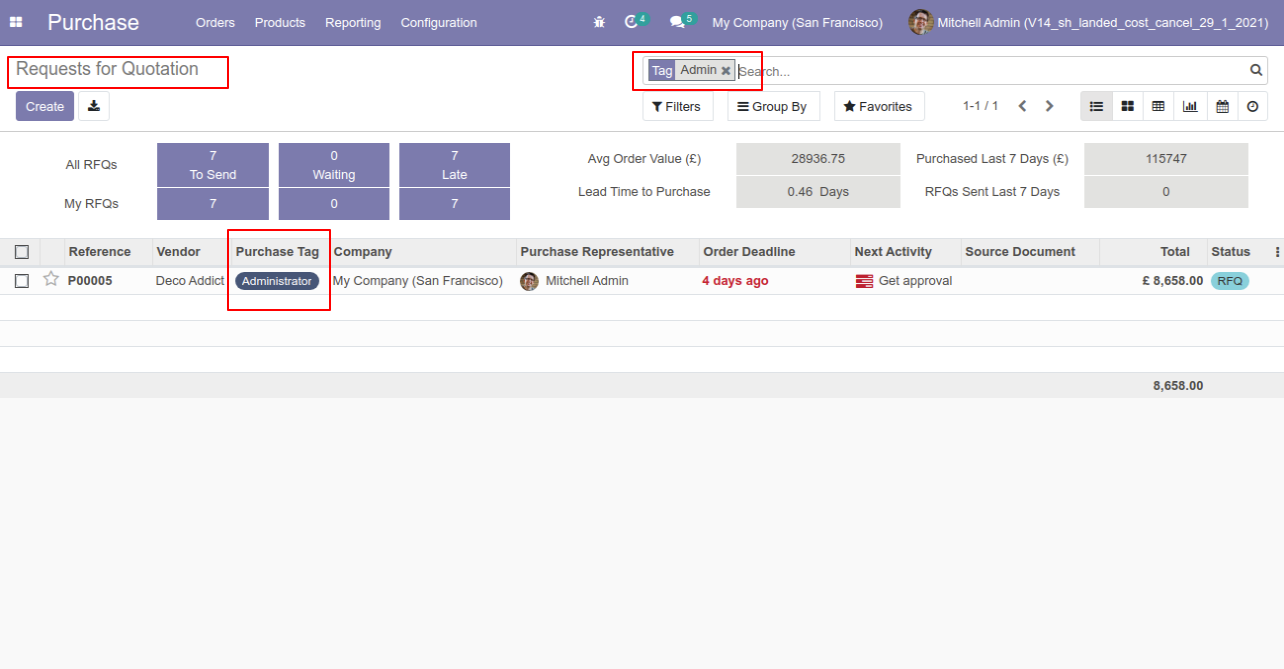Click the Search input field
The height and width of the screenshot is (669, 1284).
click(x=990, y=71)
